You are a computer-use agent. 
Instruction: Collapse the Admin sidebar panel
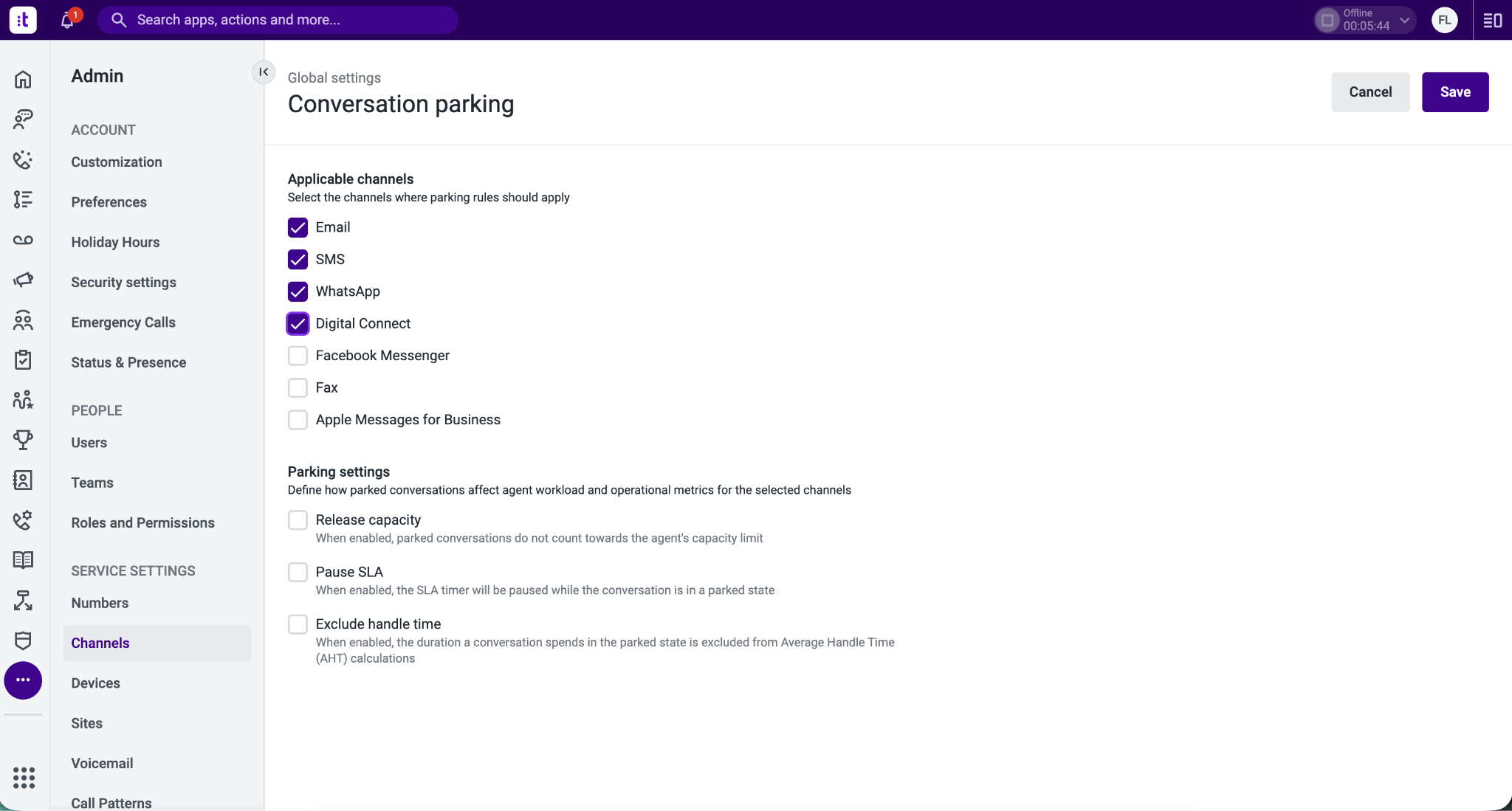pyautogui.click(x=264, y=72)
